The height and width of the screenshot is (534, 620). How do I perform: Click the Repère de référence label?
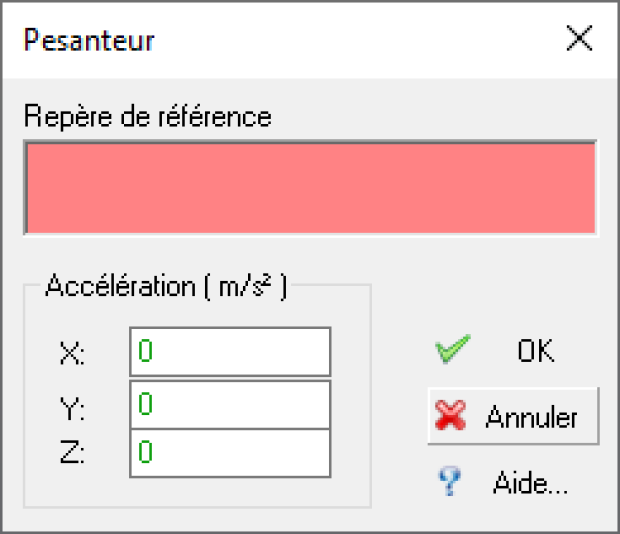point(147,116)
